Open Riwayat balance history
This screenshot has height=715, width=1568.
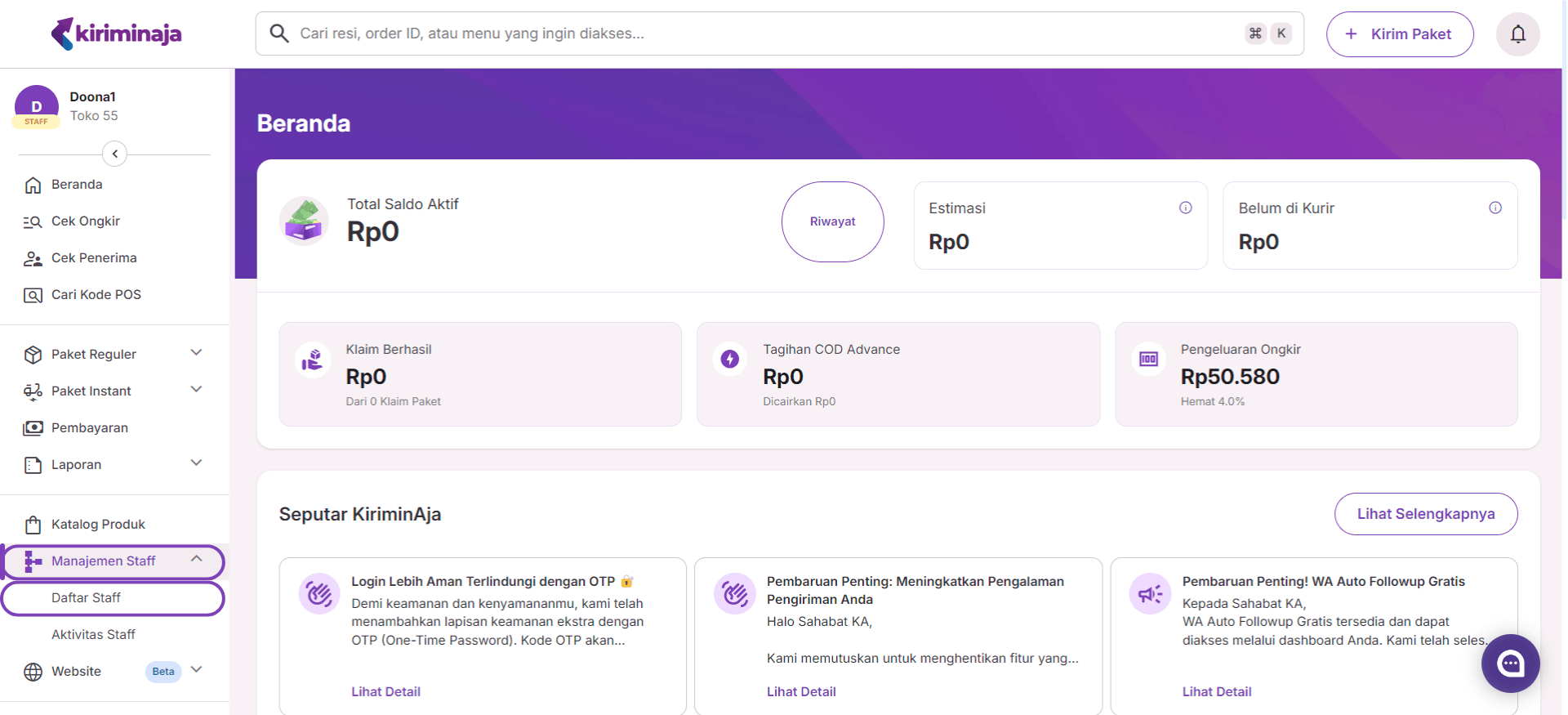tap(832, 221)
